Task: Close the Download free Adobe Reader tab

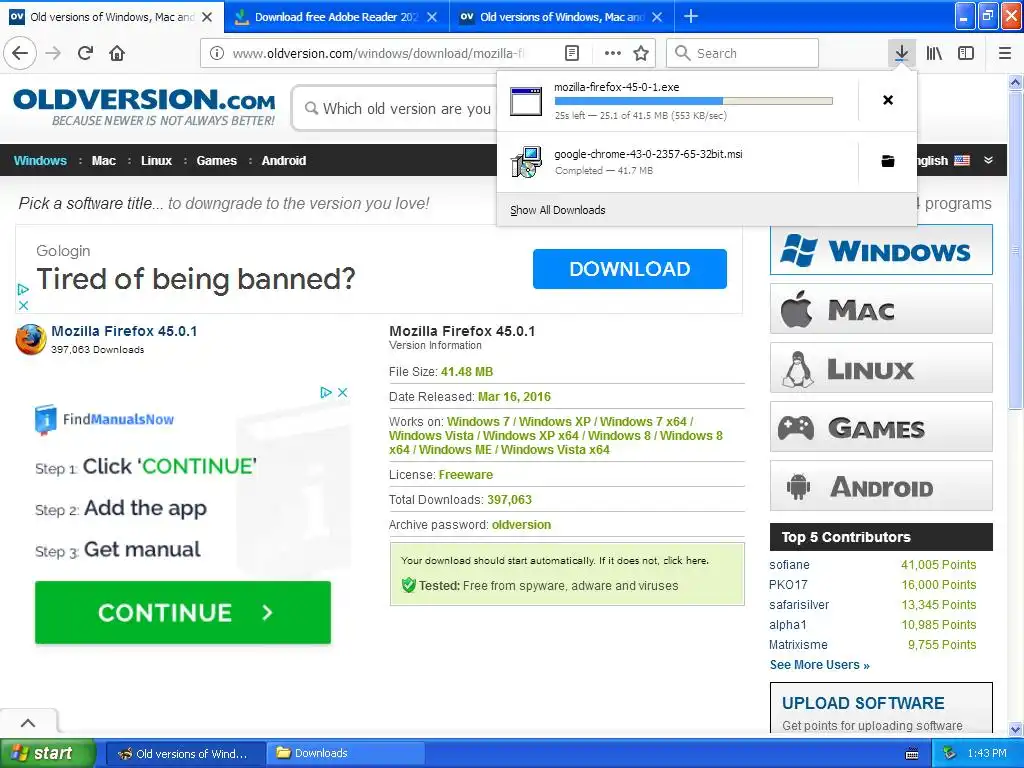Action: (432, 17)
